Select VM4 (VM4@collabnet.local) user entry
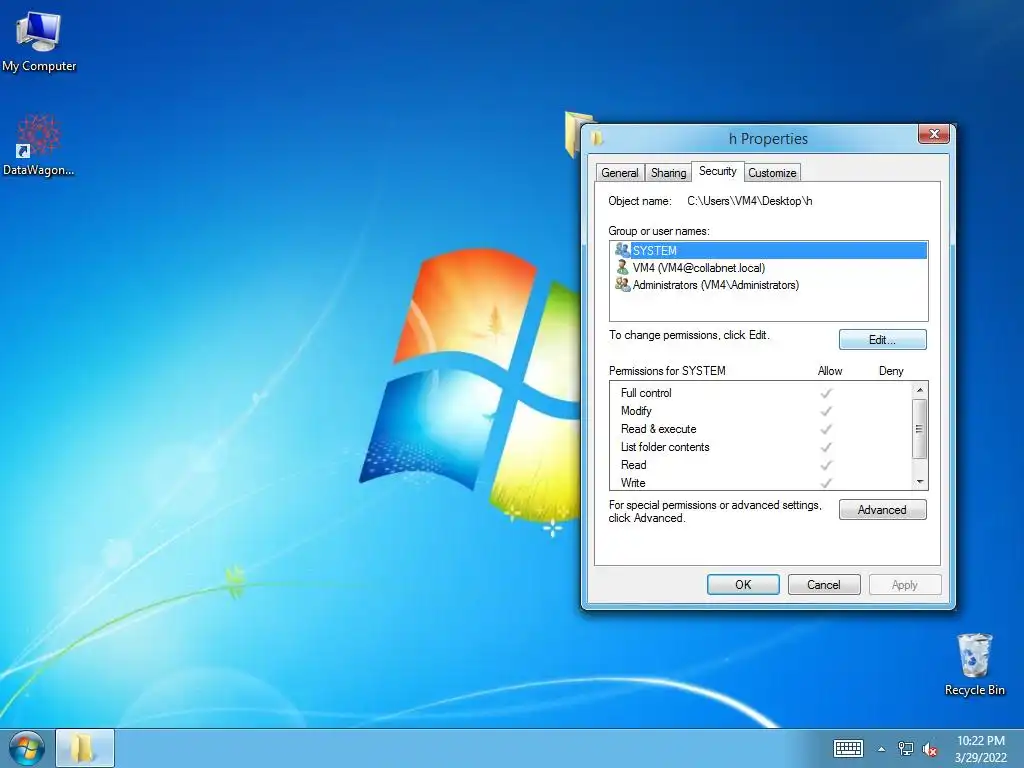This screenshot has height=768, width=1024. pos(769,268)
